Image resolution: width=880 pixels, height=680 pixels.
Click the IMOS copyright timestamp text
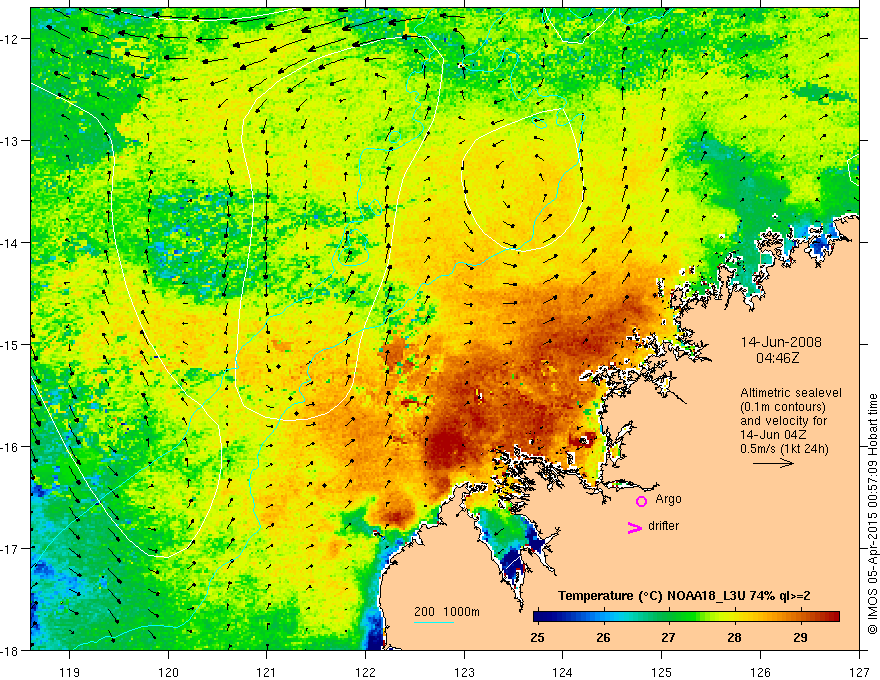click(x=872, y=513)
